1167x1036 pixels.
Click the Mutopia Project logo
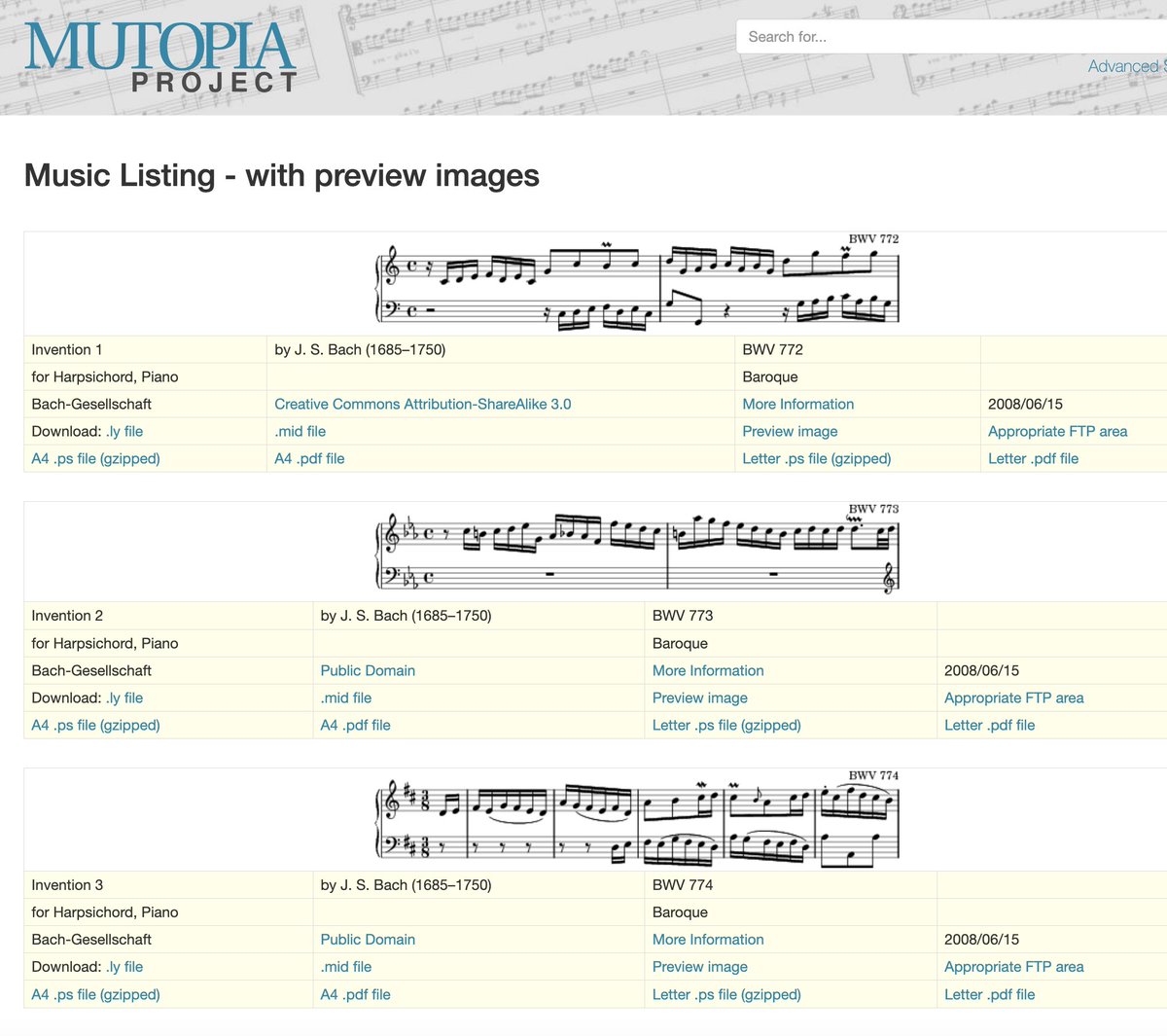[x=160, y=54]
